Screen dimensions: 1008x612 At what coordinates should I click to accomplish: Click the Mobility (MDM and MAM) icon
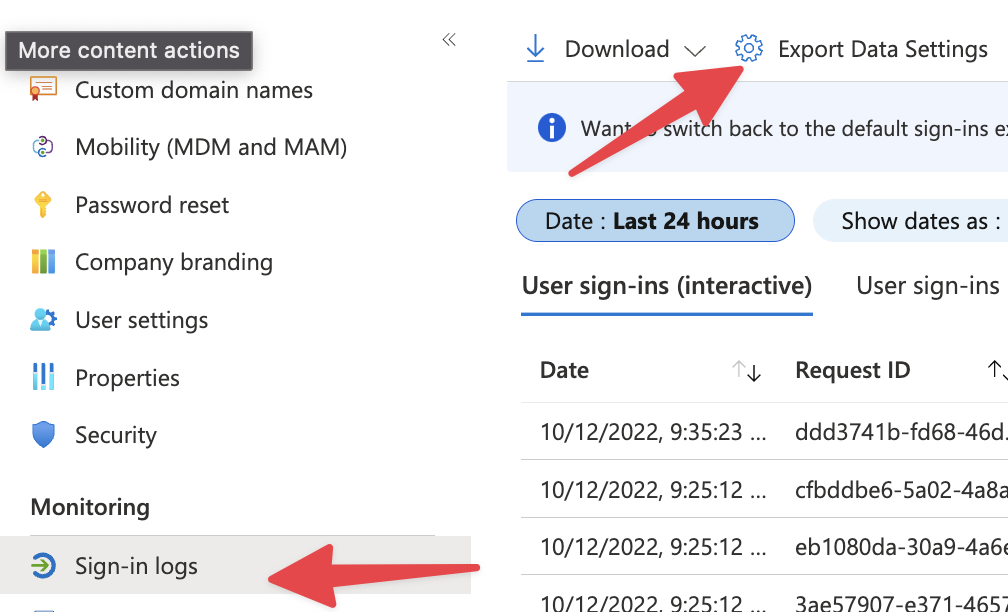(x=42, y=146)
